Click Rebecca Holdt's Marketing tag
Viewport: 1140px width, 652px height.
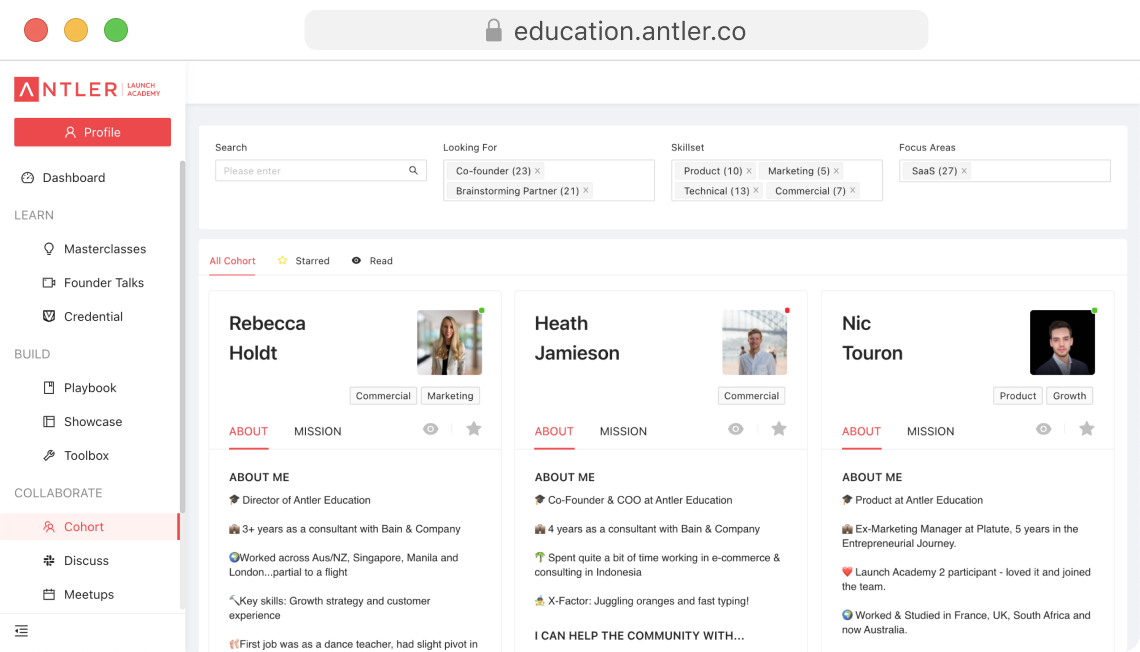tap(450, 395)
